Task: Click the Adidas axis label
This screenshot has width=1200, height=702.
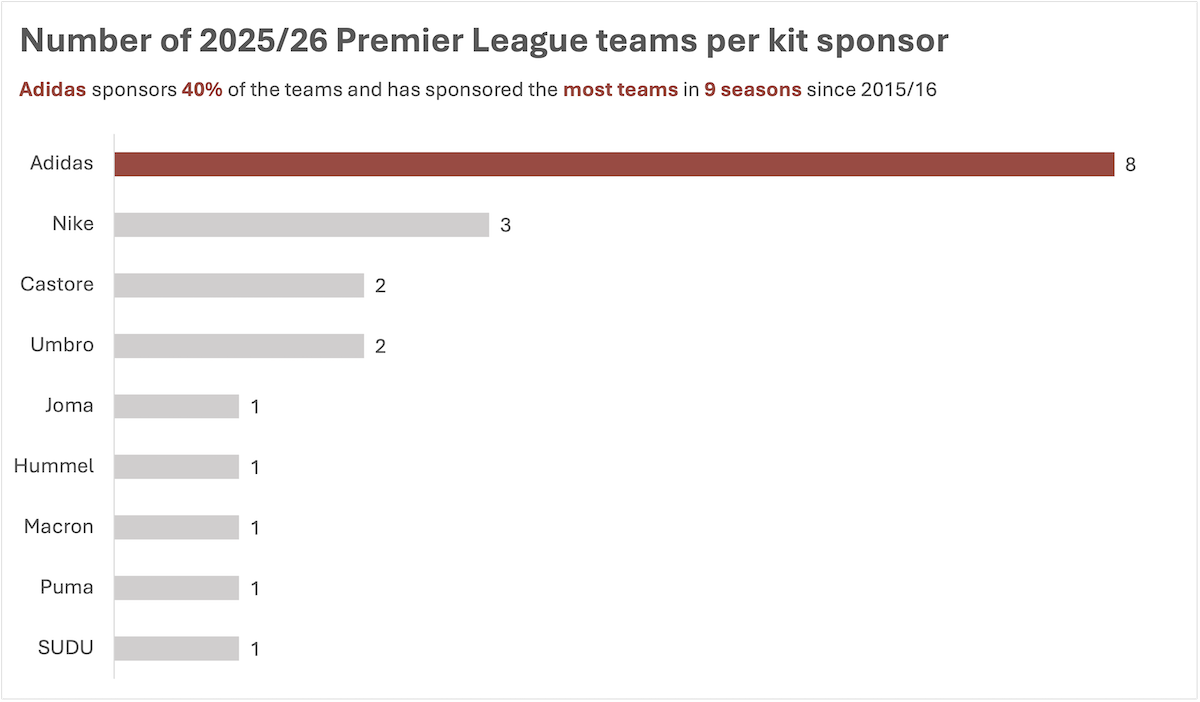Action: click(x=62, y=163)
